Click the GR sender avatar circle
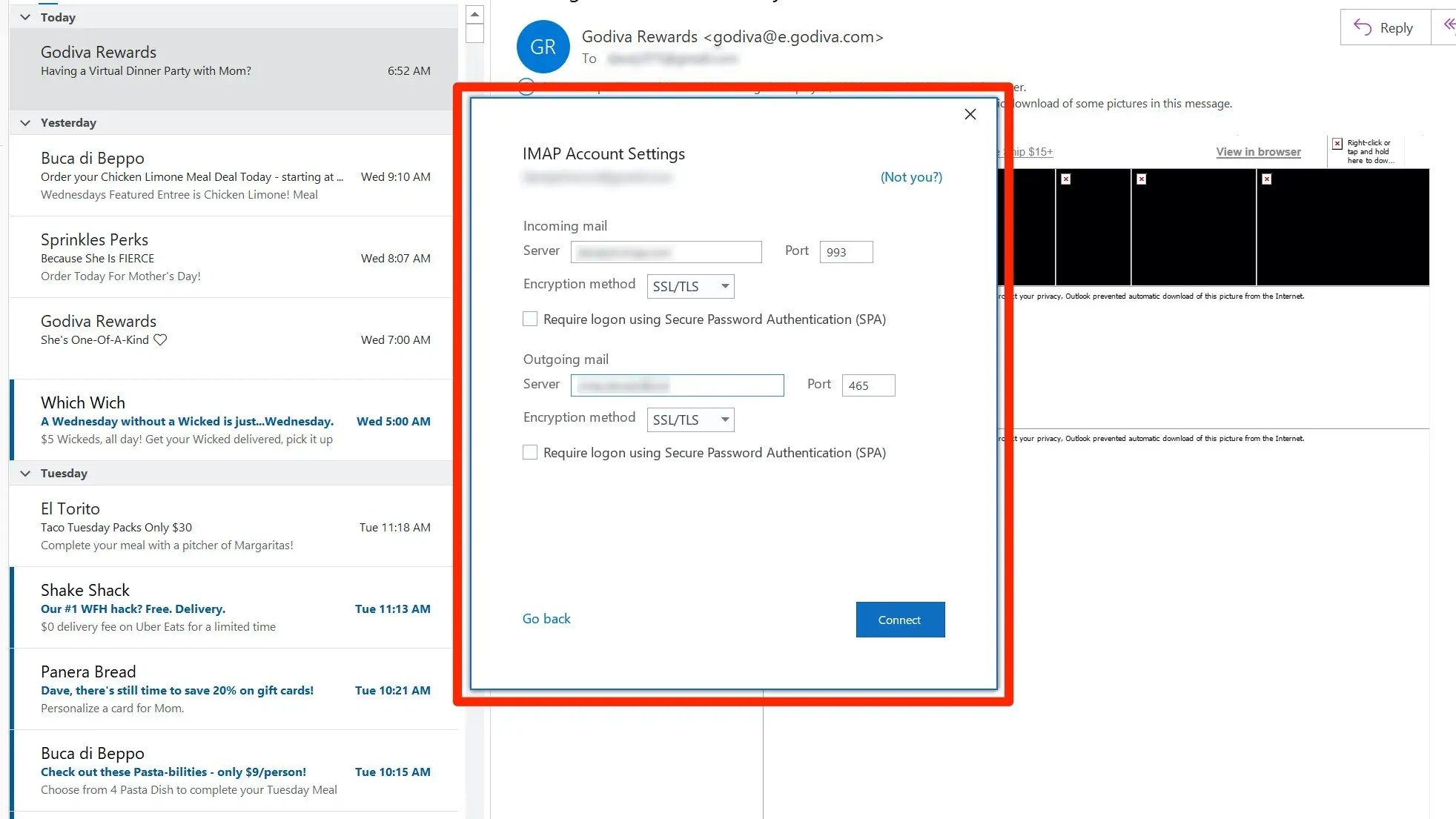The image size is (1456, 819). (543, 47)
